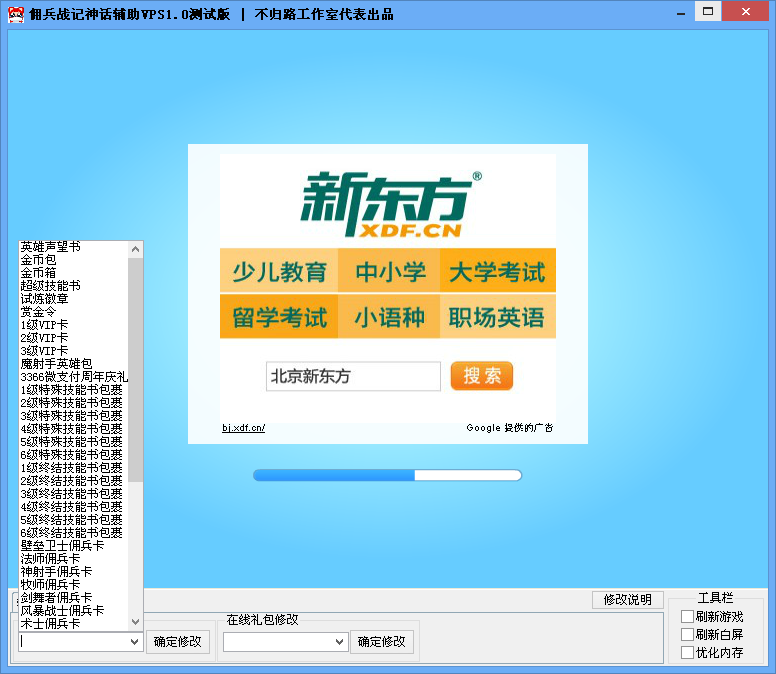This screenshot has width=776, height=674.
Task: Select 2级终结技能书包裹 entry
Action: point(73,481)
